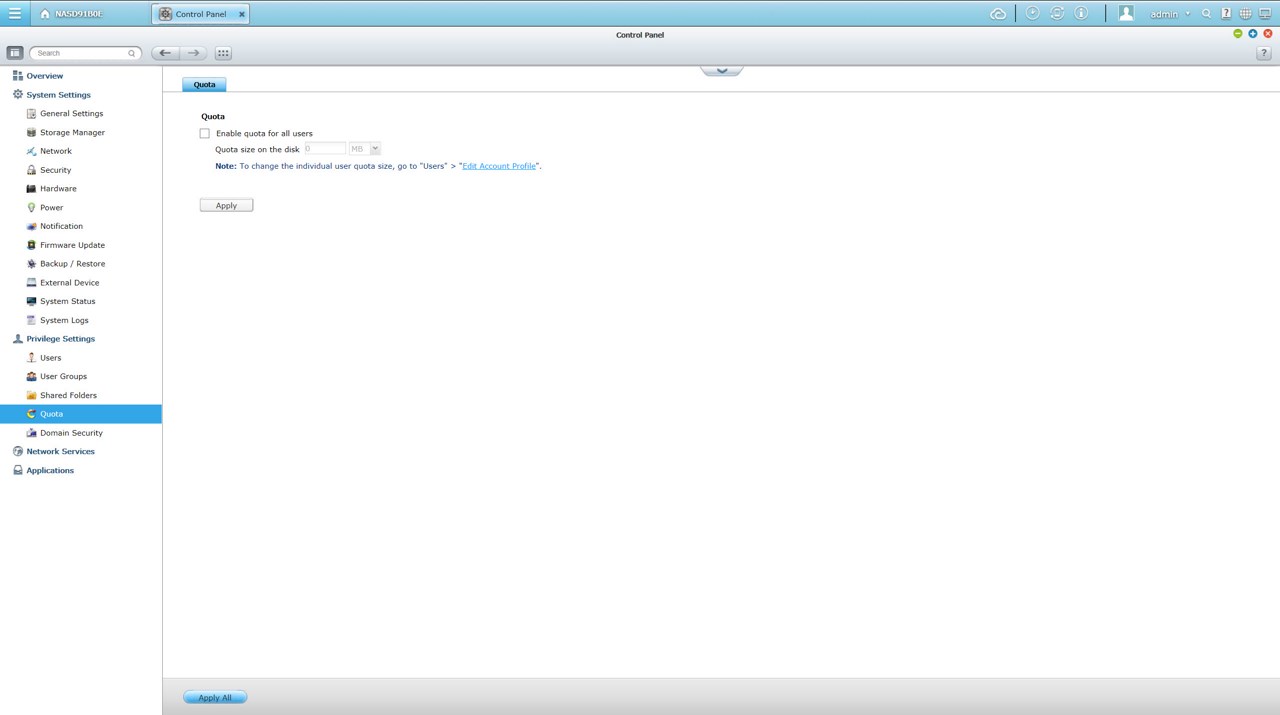Open Power settings in sidebar
The height and width of the screenshot is (715, 1280).
pos(51,207)
